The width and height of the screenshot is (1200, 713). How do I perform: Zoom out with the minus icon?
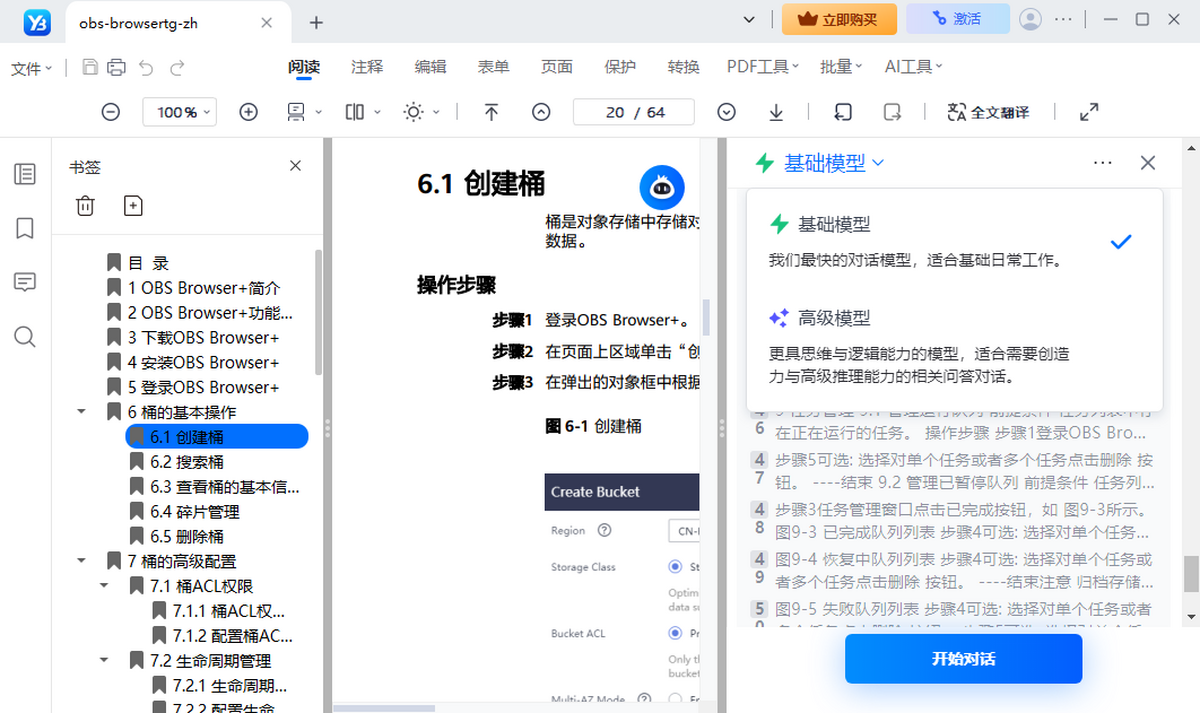tap(111, 112)
